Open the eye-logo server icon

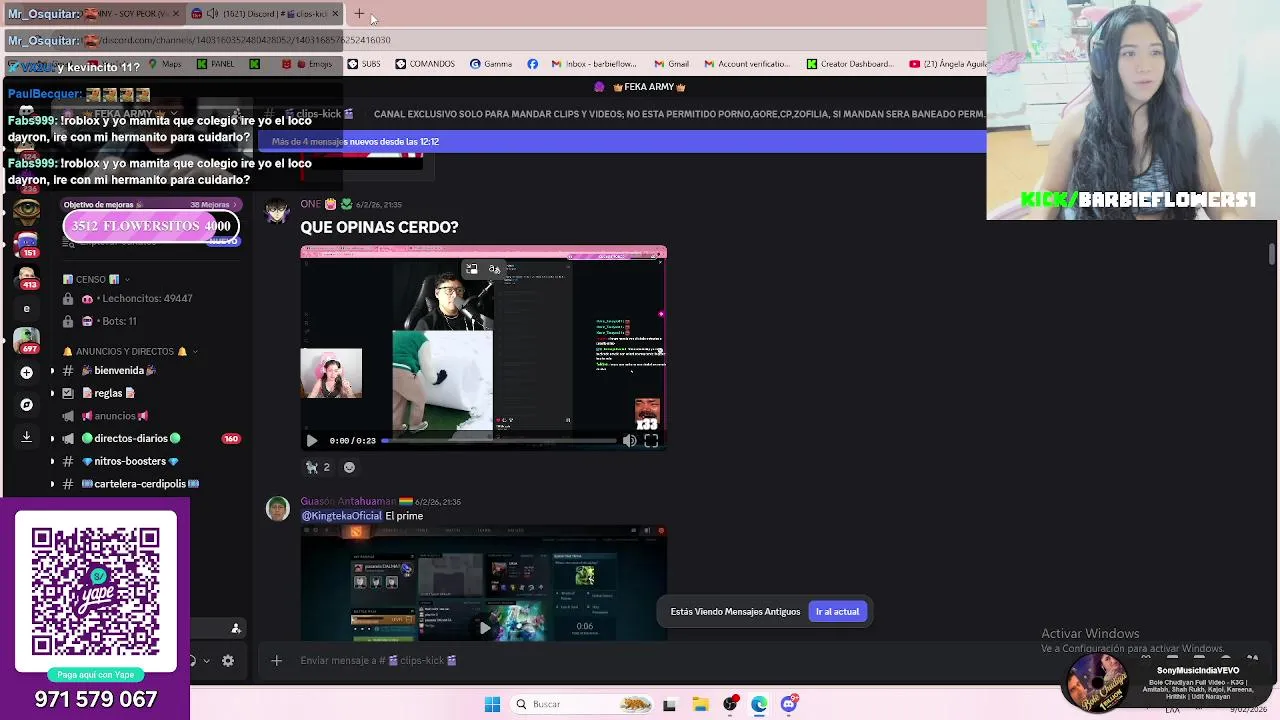click(x=27, y=211)
